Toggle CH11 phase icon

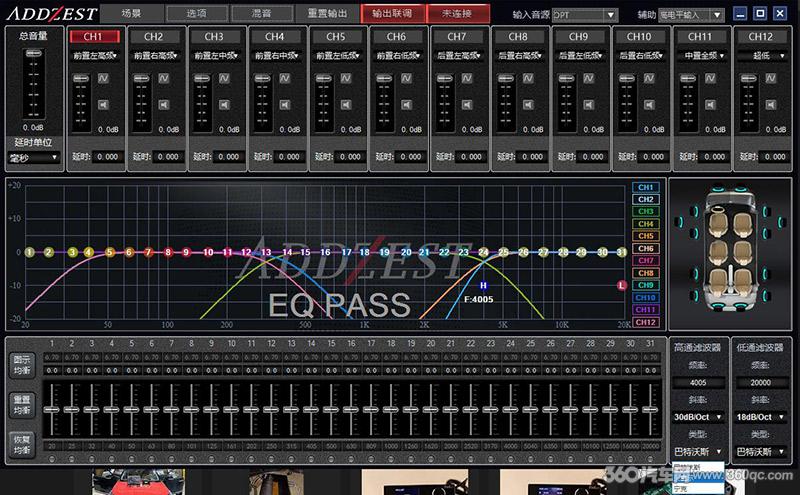pyautogui.click(x=710, y=78)
